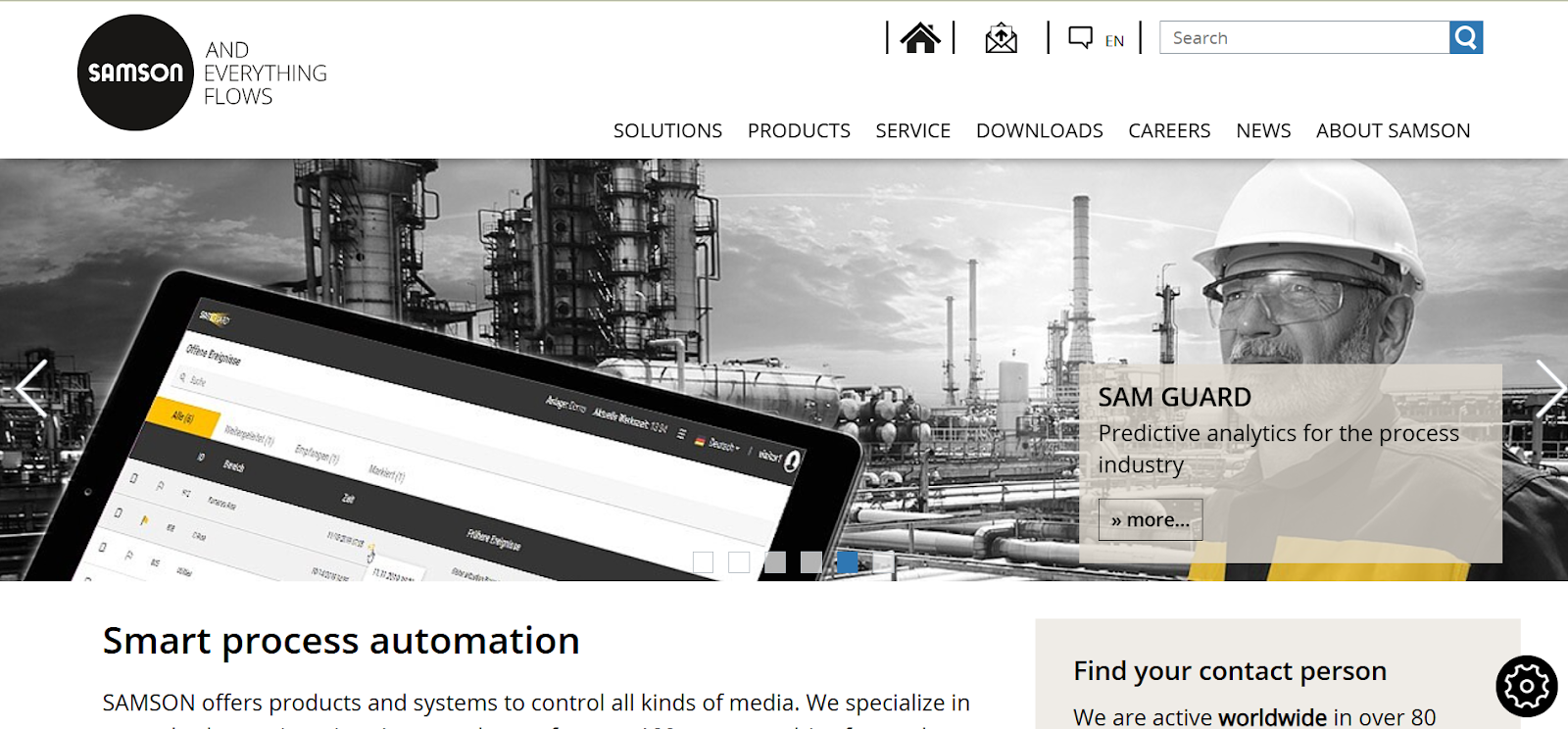Select the first carousel slide indicator
1568x729 pixels.
[703, 561]
